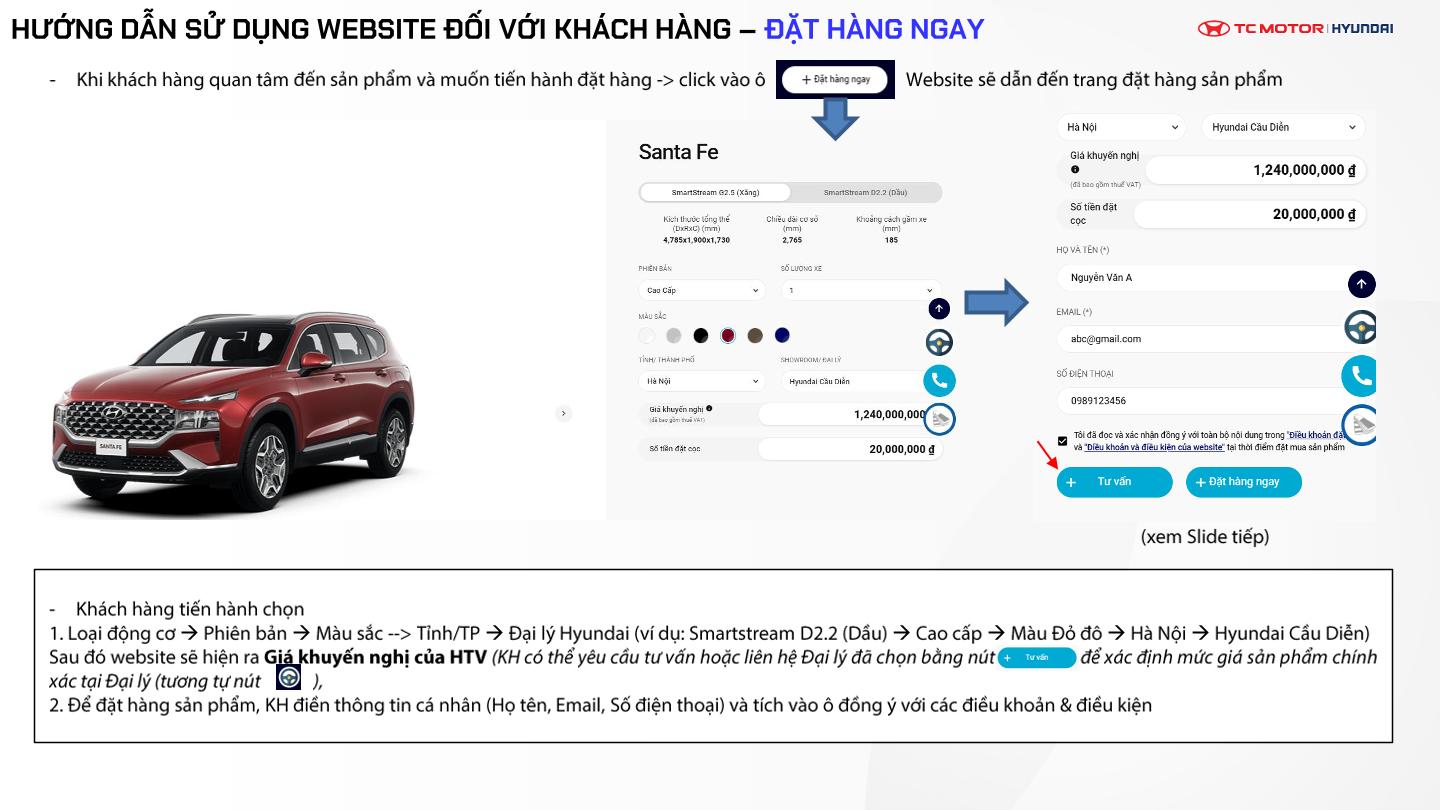Click the blue Tư vấn button under the checkbox
Image resolution: width=1440 pixels, height=810 pixels.
pyautogui.click(x=1114, y=482)
